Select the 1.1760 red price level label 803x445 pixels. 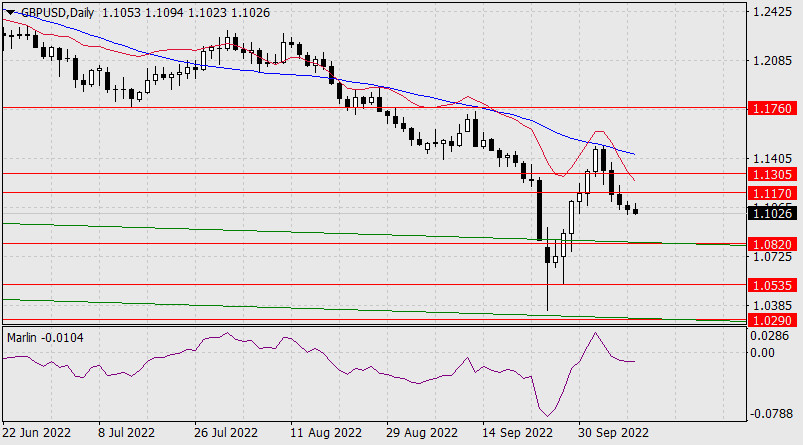point(772,109)
